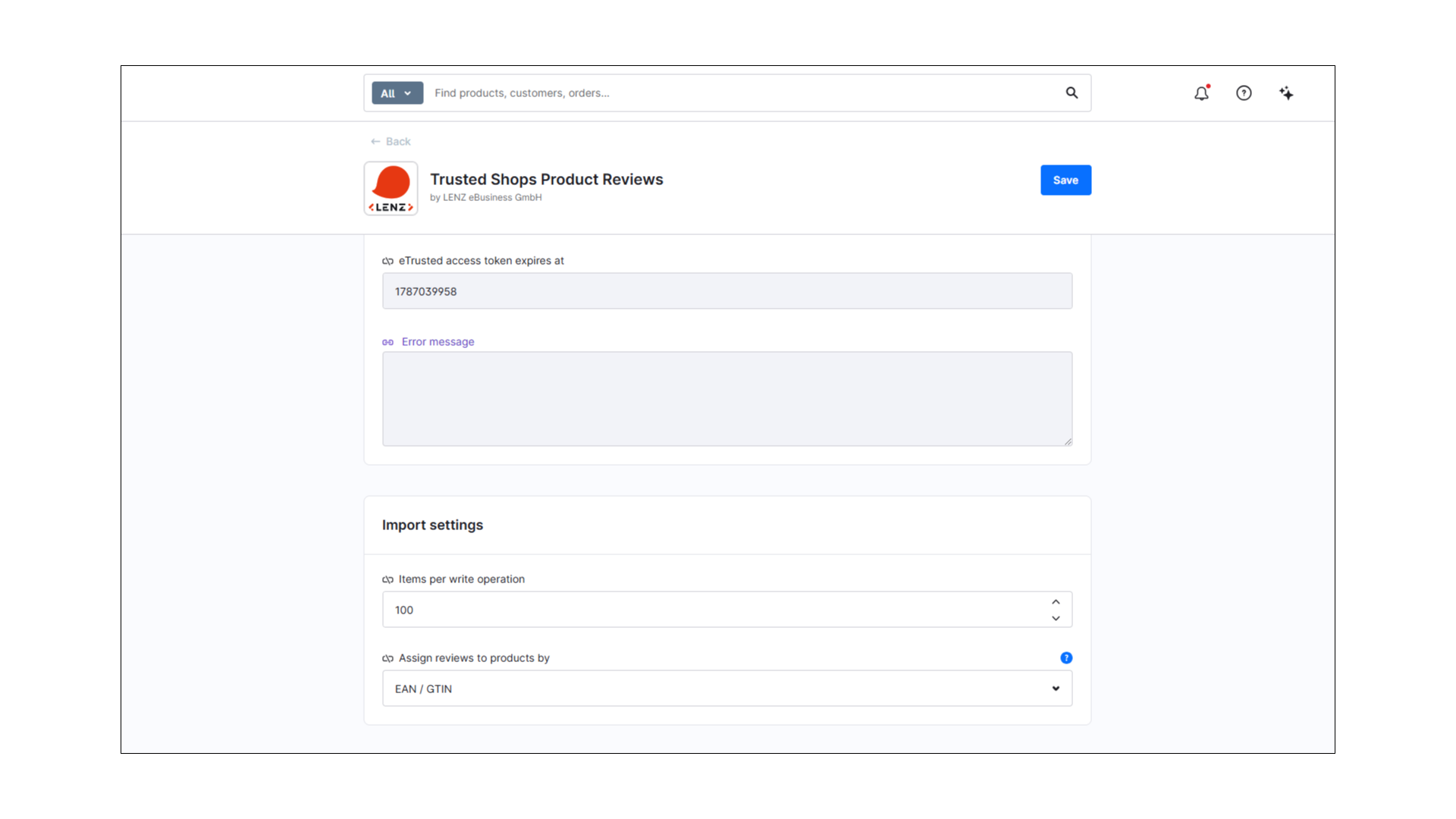1456x819 pixels.
Task: Click the 'by LENZ eBusiness GmbH' text
Action: (x=486, y=197)
